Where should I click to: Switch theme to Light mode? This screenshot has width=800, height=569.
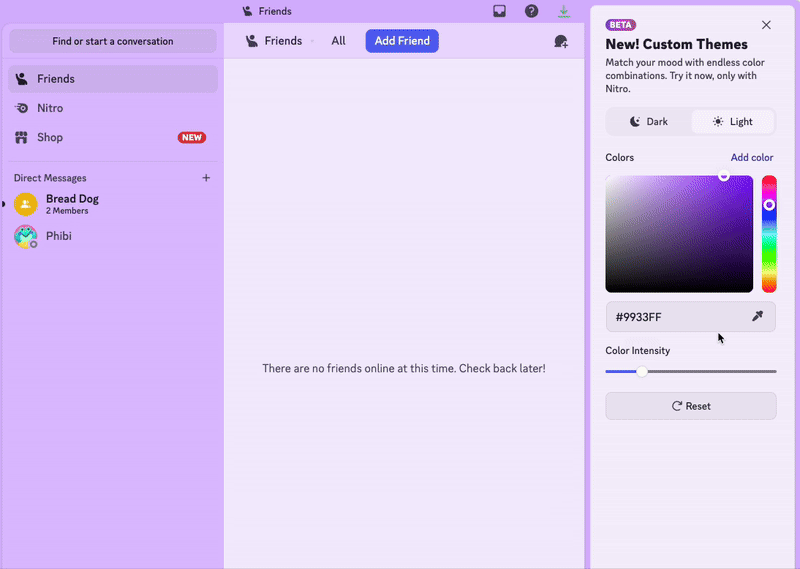point(732,121)
